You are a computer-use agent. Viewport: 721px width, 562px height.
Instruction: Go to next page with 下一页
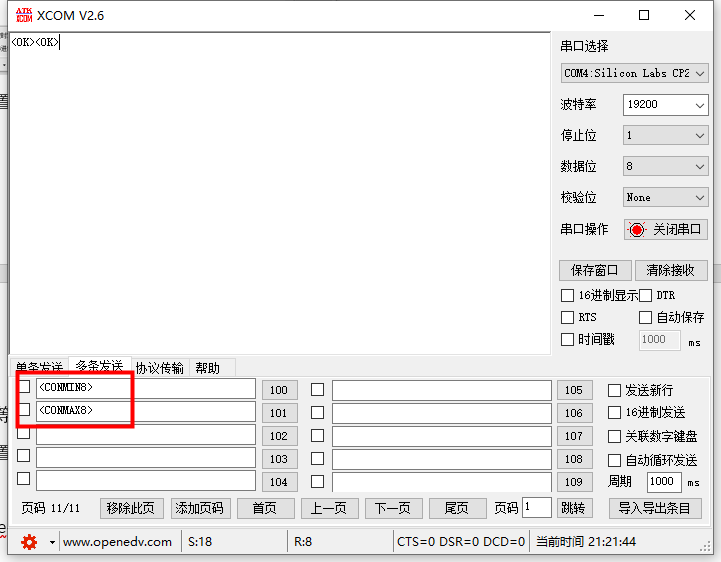tap(393, 508)
